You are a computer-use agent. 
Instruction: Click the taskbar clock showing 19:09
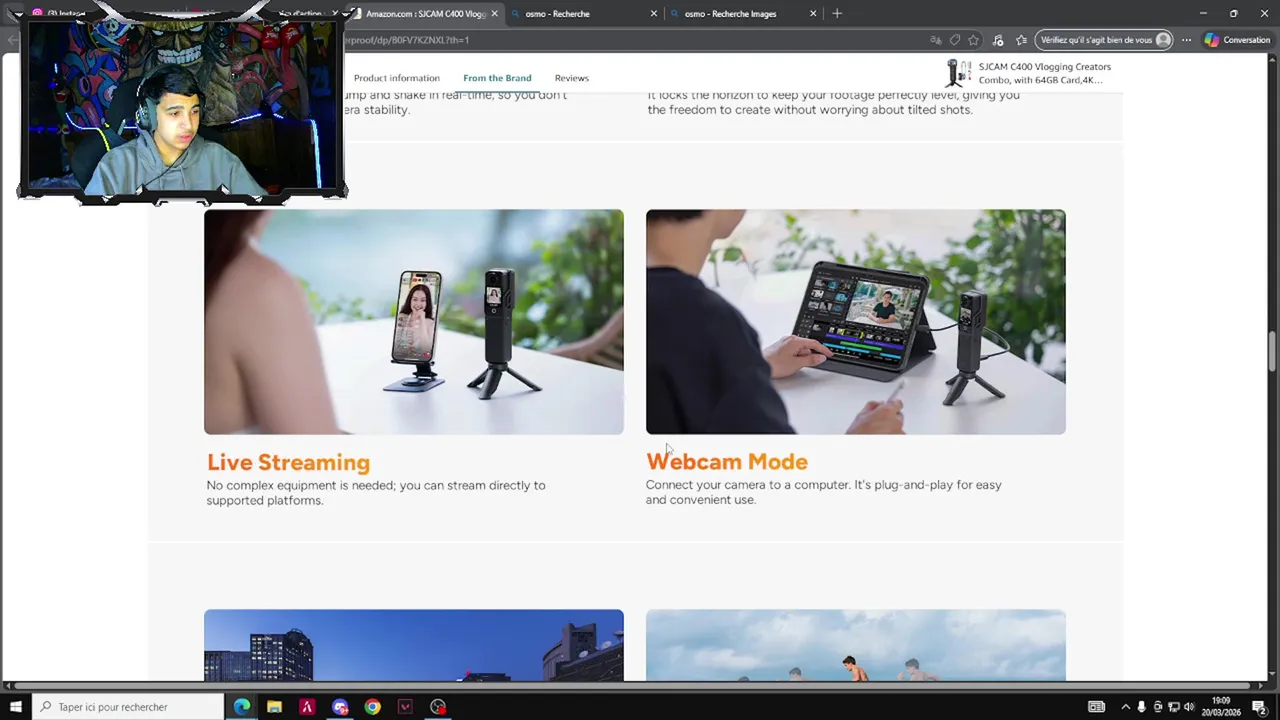1221,707
